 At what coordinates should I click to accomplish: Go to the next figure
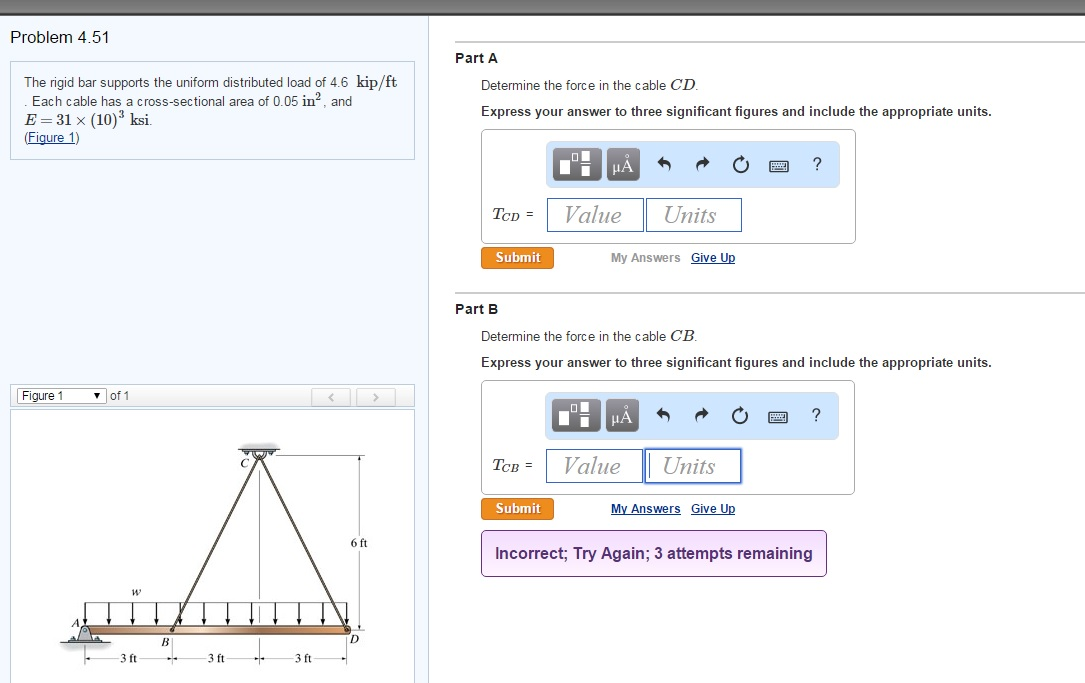tap(375, 397)
